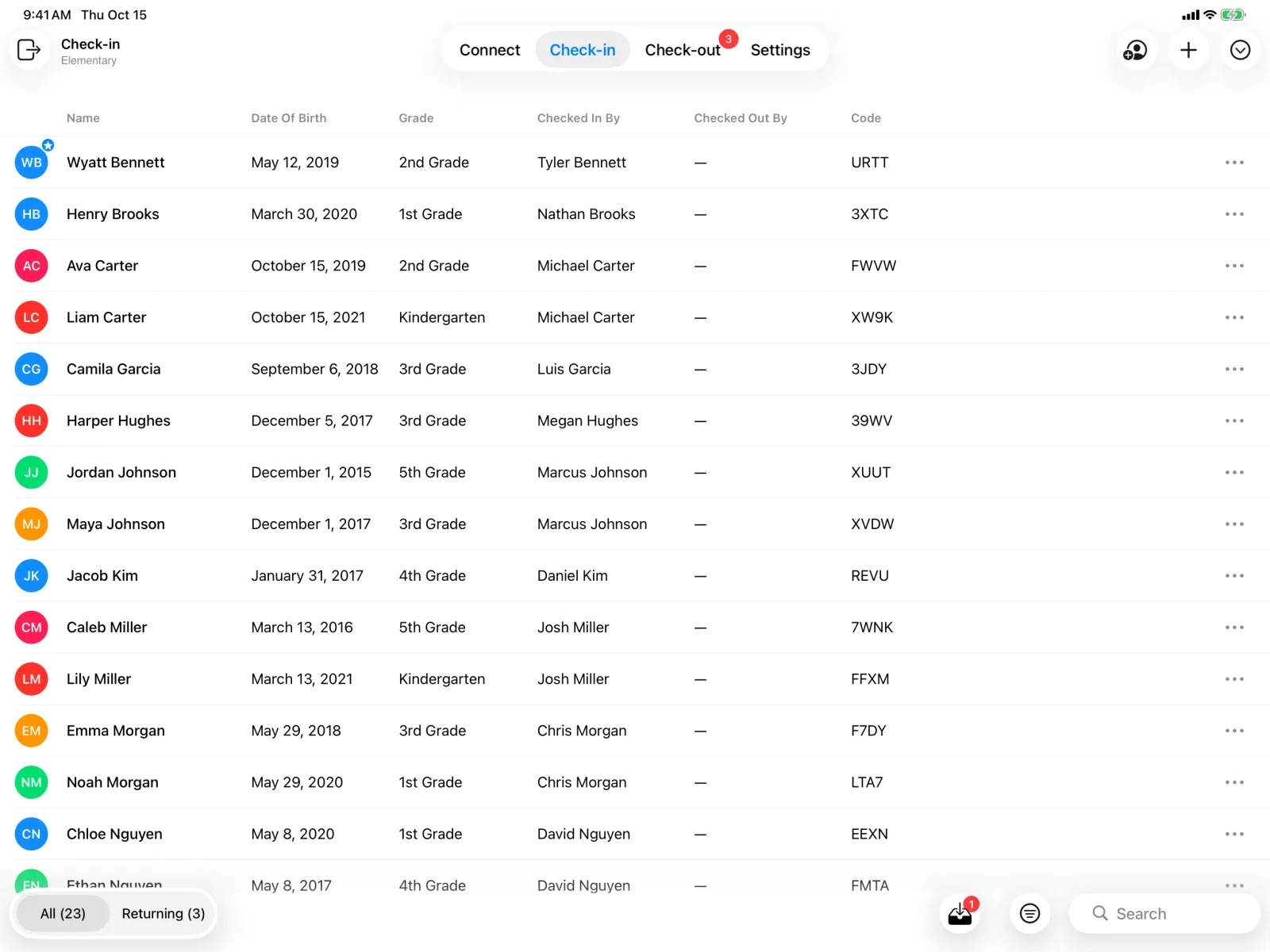The image size is (1270, 952).
Task: Open the add household person icon
Action: [1136, 50]
